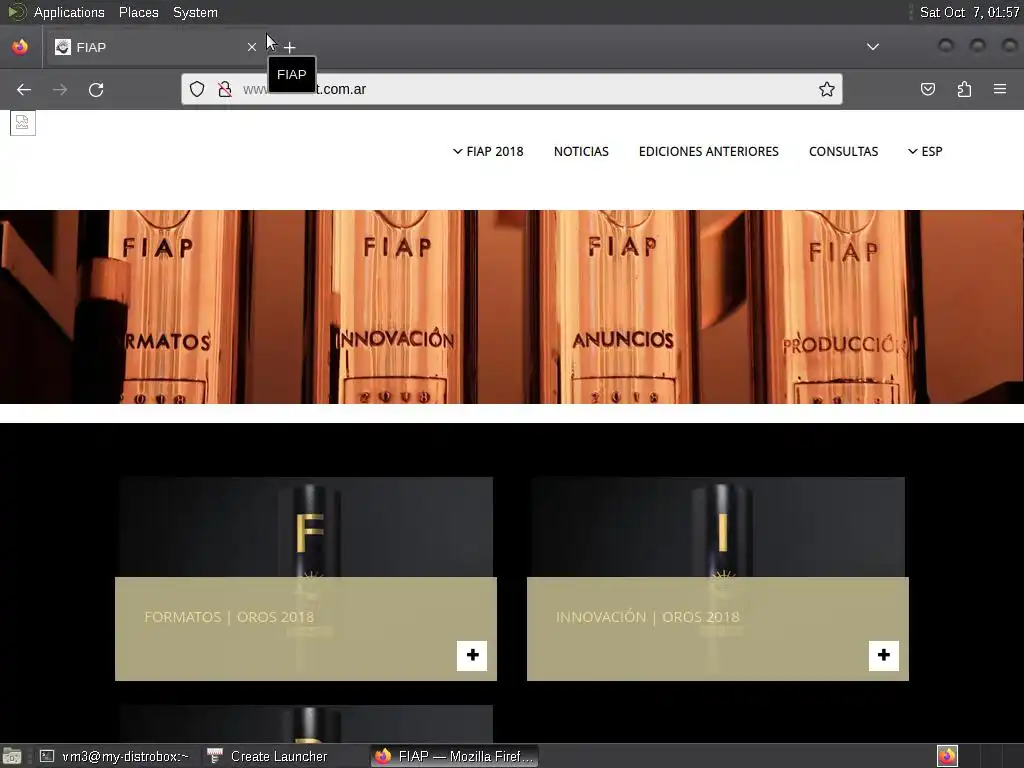The width and height of the screenshot is (1024, 768).
Task: List all tabs with the chevron button
Action: (872, 47)
